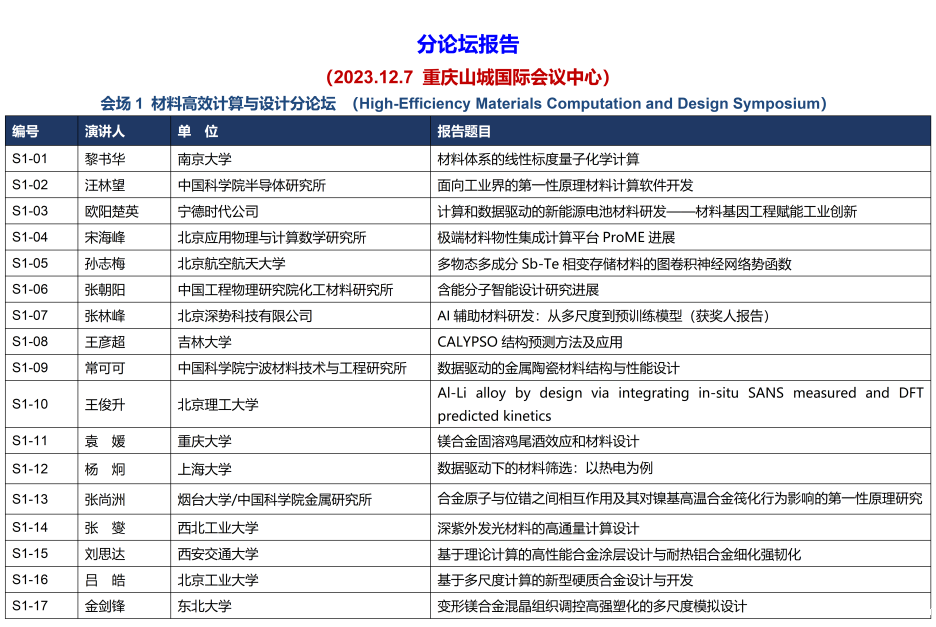Select the CALYPSO 结构预测方法及应用 title
Image resolution: width=936 pixels, height=627 pixels.
pyautogui.click(x=530, y=341)
